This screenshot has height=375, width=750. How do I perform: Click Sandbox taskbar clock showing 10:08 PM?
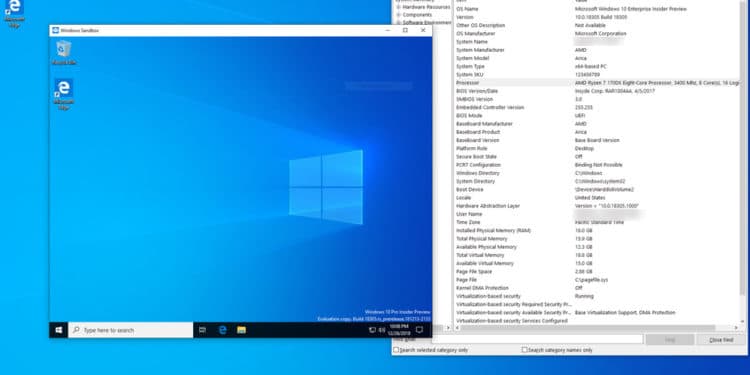tap(398, 330)
